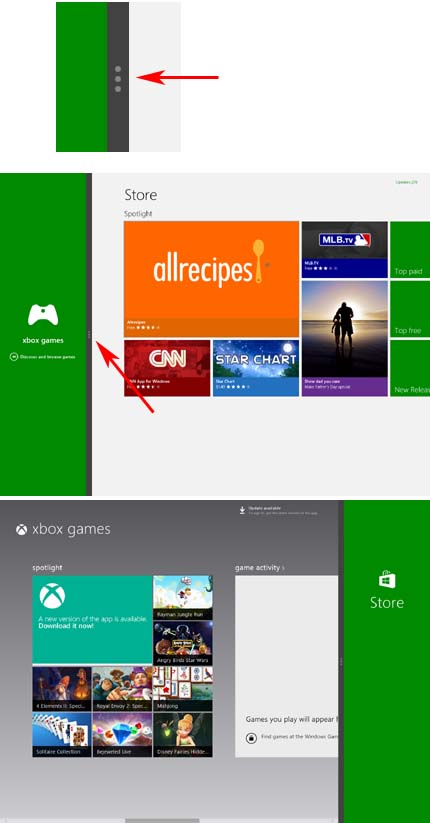Click the Windows Games store circular icon

coord(251,738)
